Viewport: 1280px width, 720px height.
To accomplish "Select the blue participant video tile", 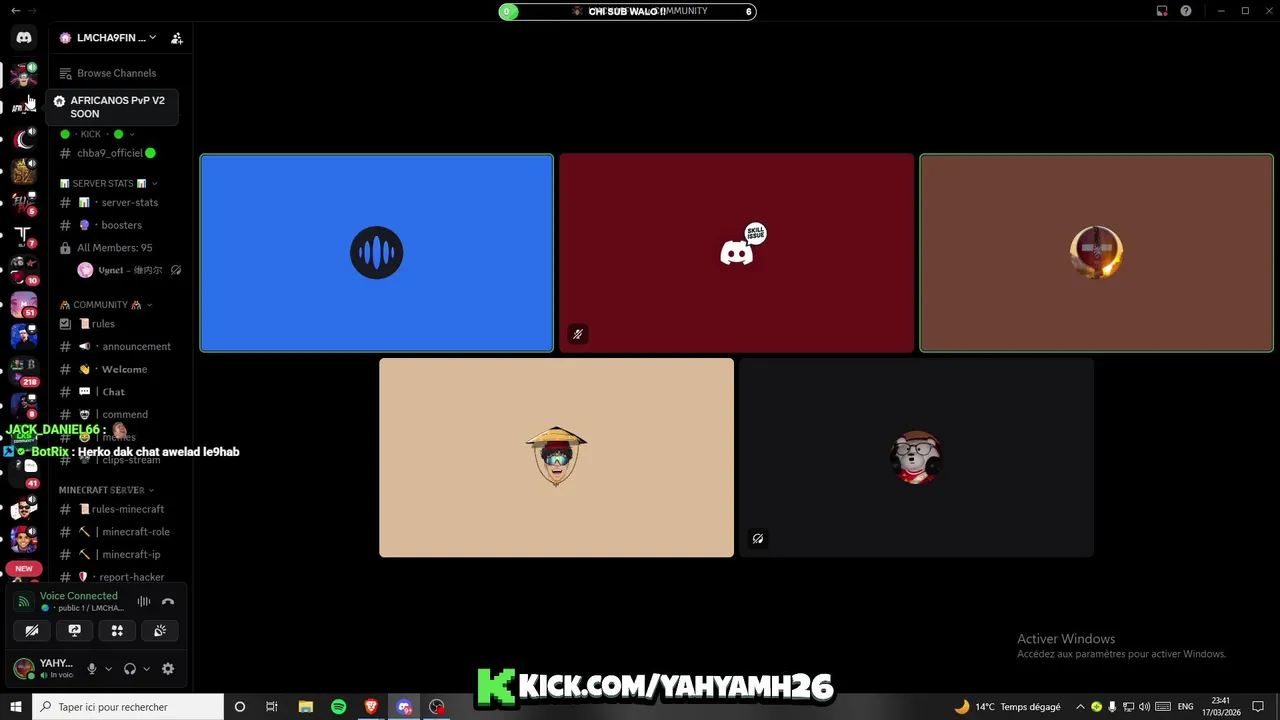I will point(377,253).
